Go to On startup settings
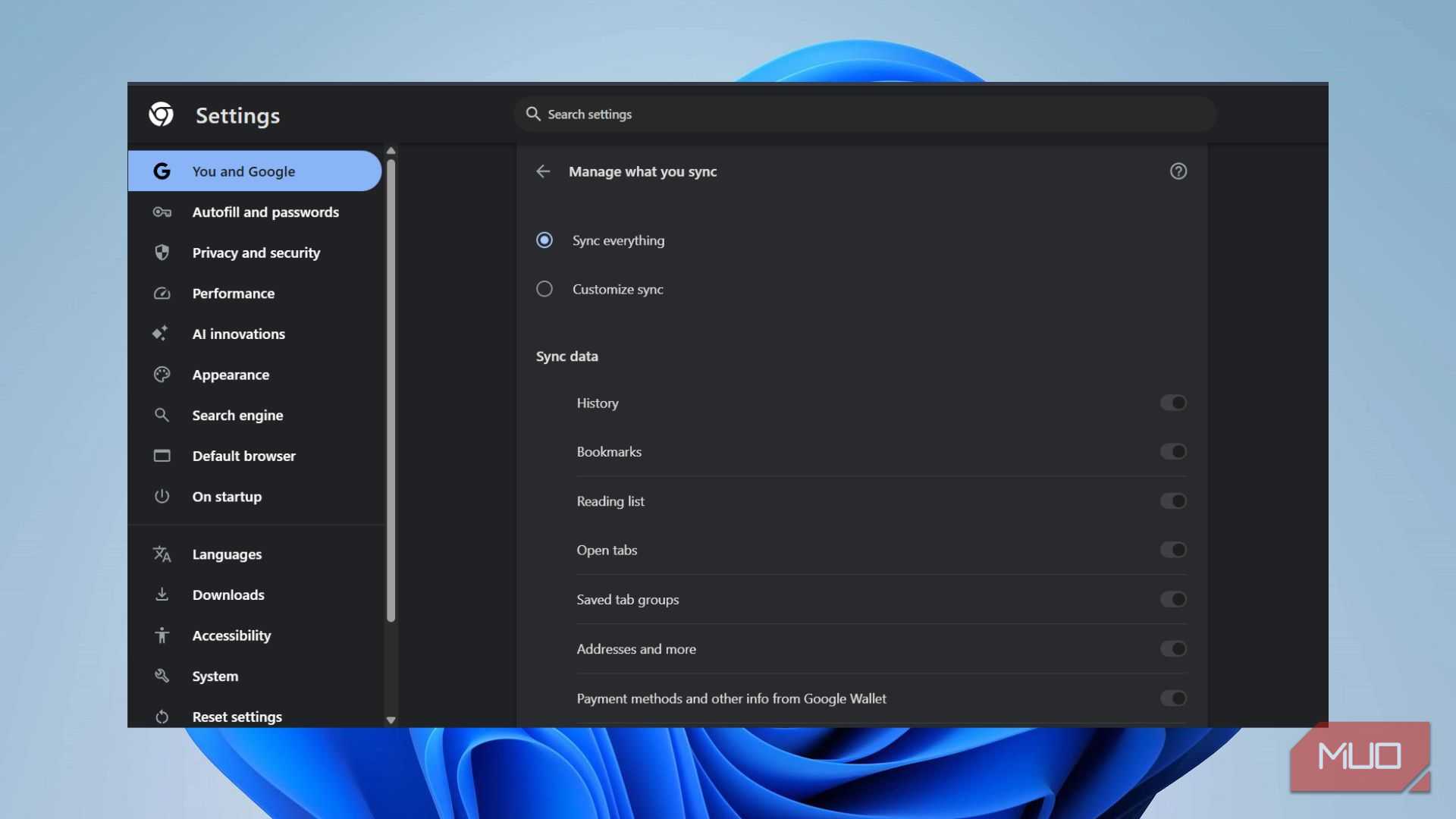Viewport: 1456px width, 819px height. tap(255, 496)
